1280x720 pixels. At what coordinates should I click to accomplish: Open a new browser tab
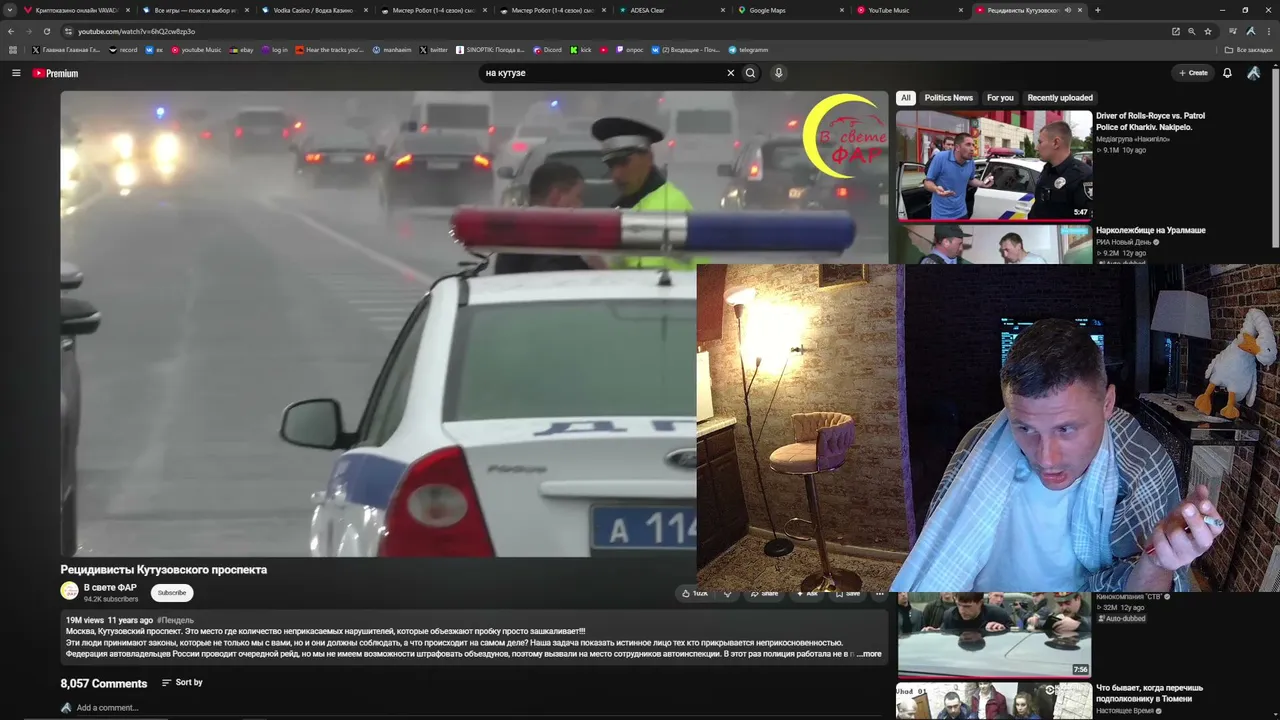pyautogui.click(x=1098, y=10)
